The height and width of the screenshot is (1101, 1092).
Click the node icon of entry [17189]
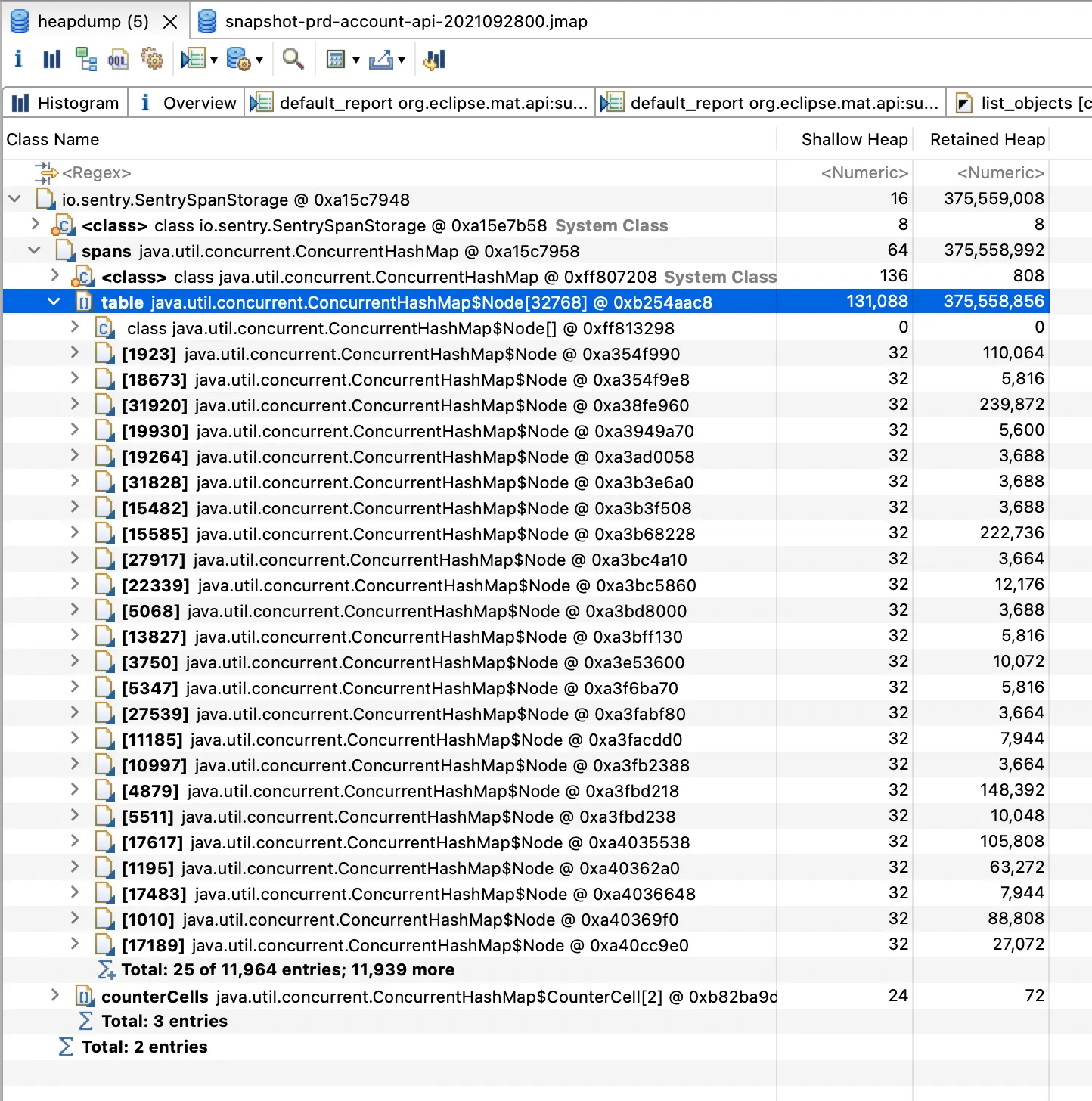pyautogui.click(x=104, y=945)
